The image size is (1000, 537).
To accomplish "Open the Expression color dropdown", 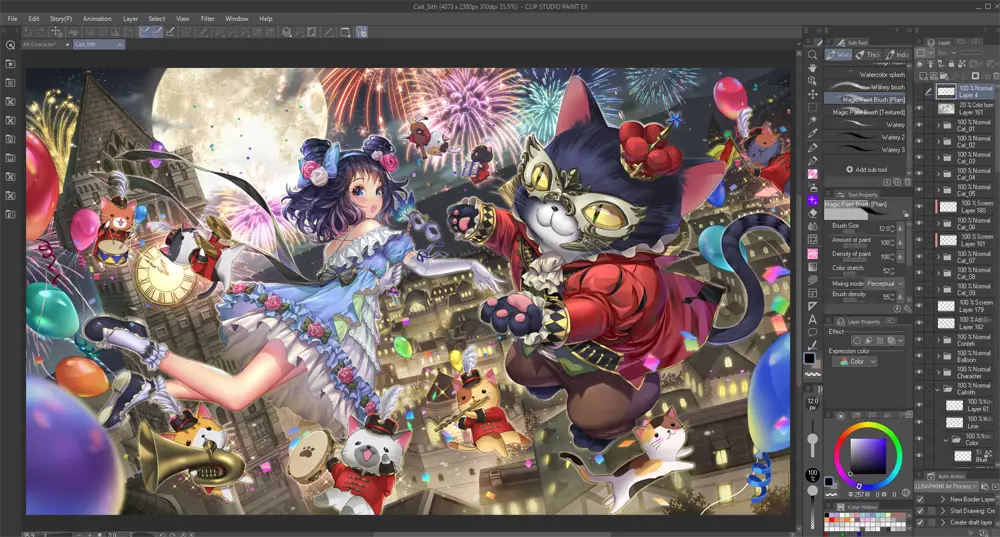I will 855,362.
